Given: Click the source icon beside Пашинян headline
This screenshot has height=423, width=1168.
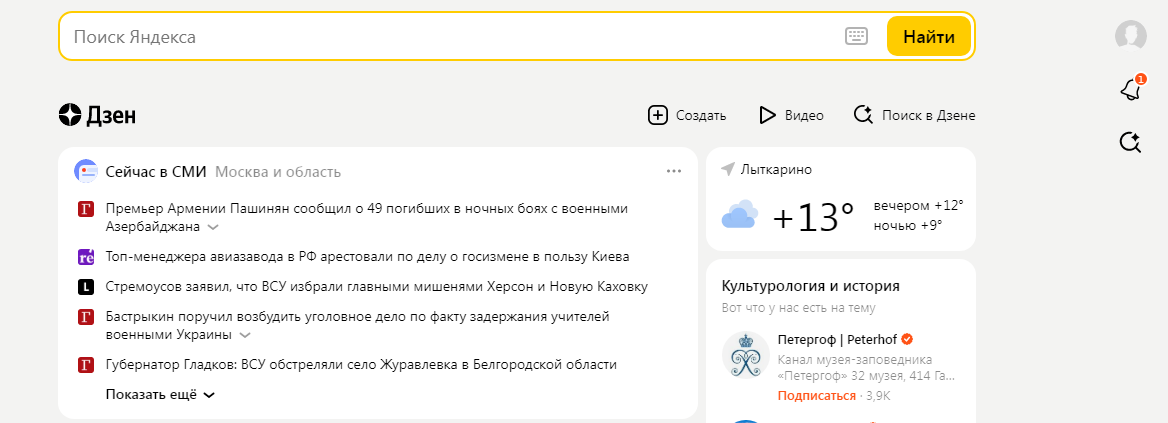Looking at the screenshot, I should pyautogui.click(x=85, y=209).
